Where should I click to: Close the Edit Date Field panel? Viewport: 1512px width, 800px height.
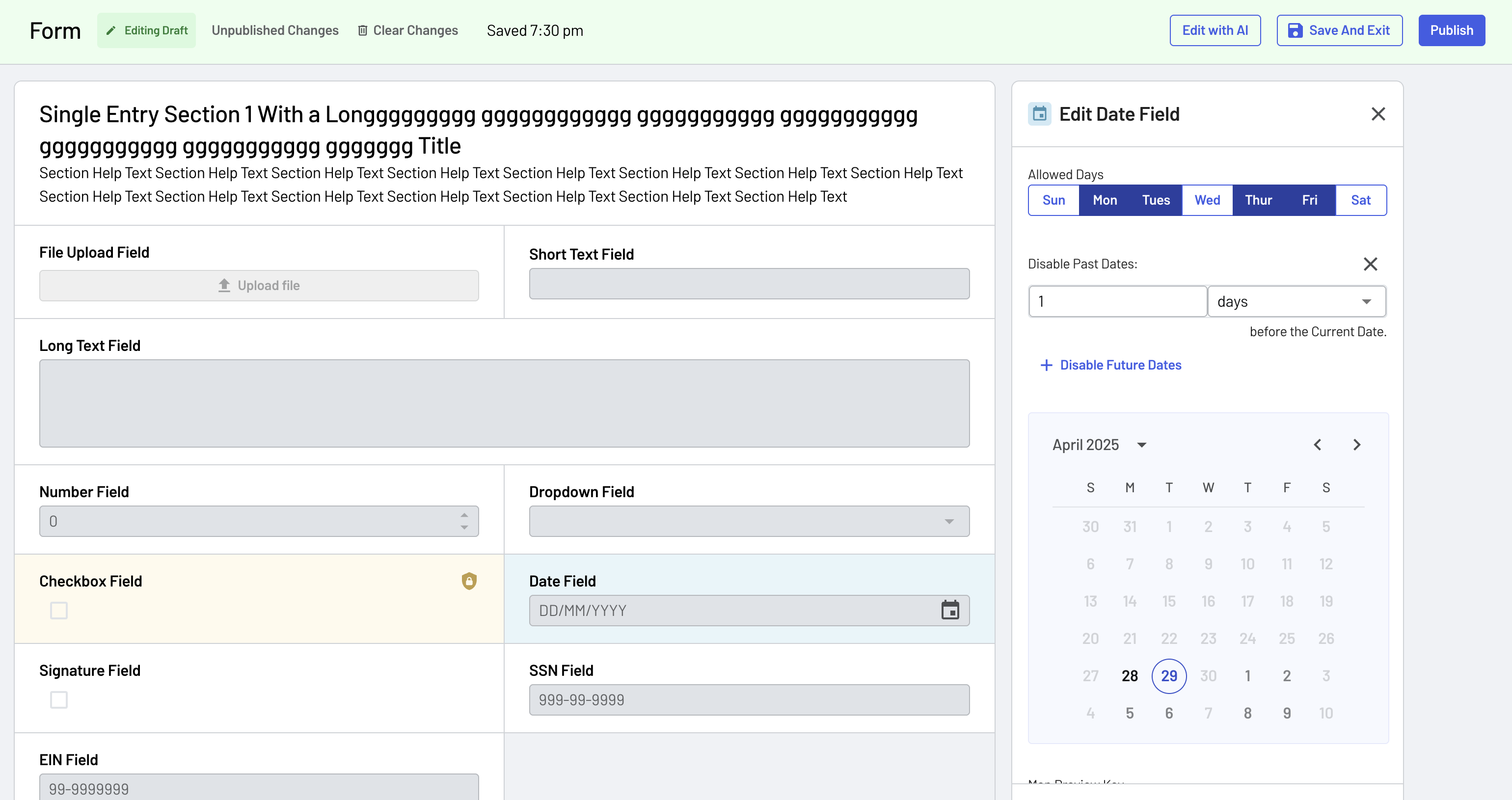(1377, 114)
